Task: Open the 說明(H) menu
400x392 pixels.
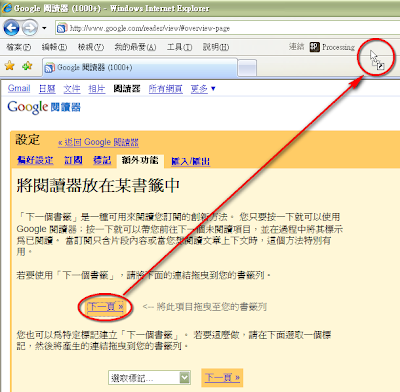Action: point(216,47)
